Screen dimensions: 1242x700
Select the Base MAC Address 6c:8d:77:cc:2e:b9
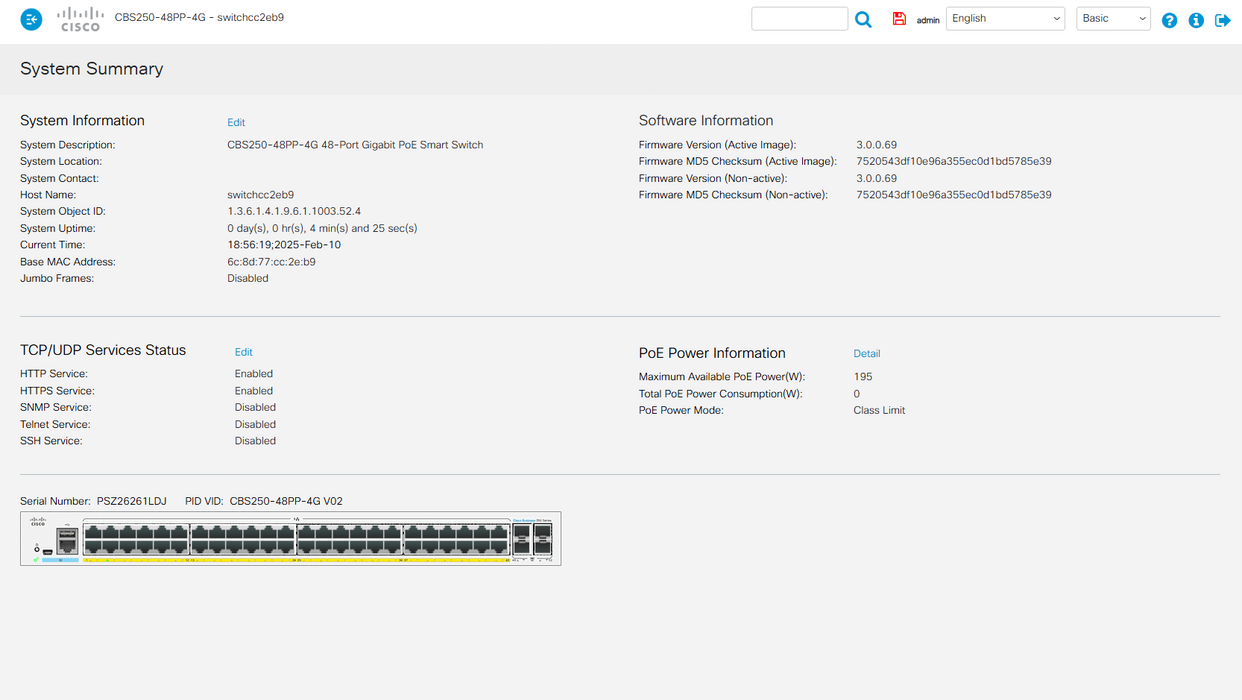pos(271,262)
